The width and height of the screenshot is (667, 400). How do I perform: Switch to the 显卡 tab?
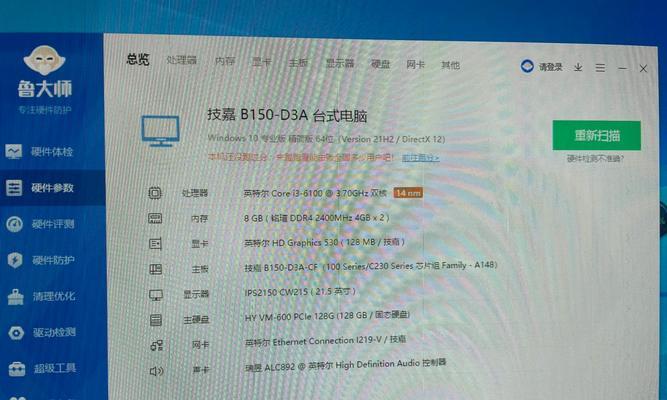pos(262,62)
